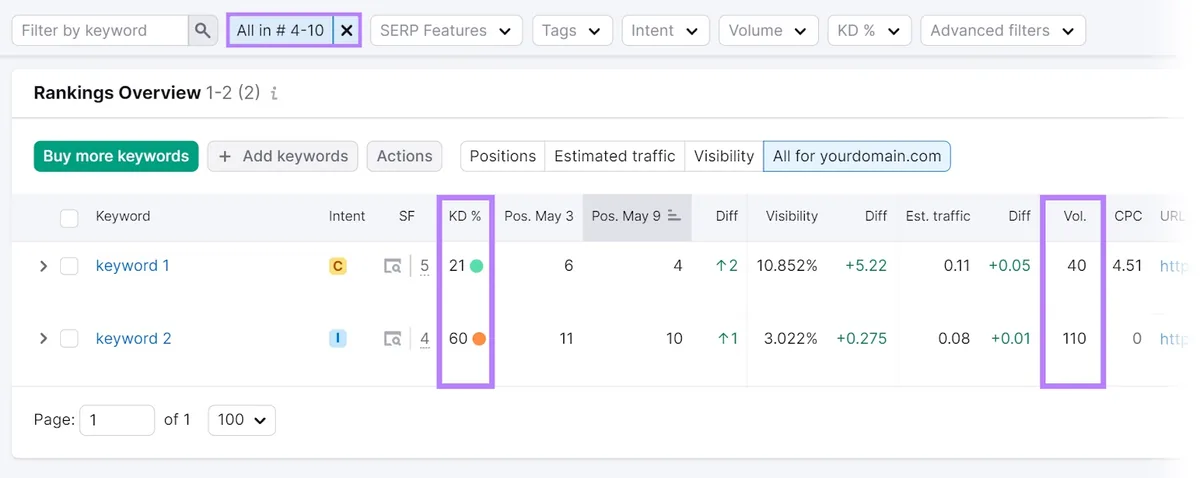Click the Rankings Overview info icon
Viewport: 1200px width, 478px height.
coord(274,93)
